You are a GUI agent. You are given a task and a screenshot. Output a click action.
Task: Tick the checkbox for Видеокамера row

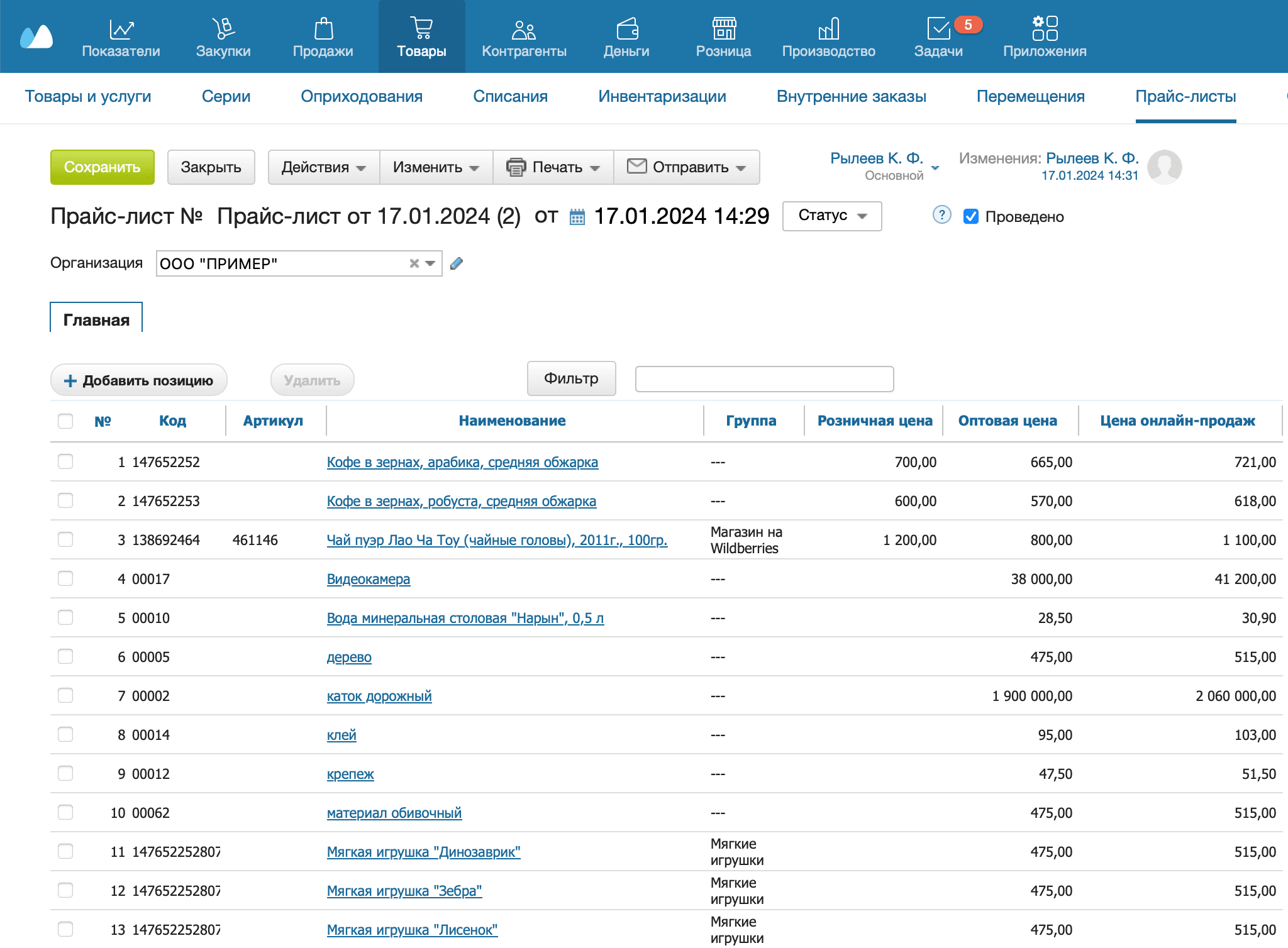click(x=65, y=579)
